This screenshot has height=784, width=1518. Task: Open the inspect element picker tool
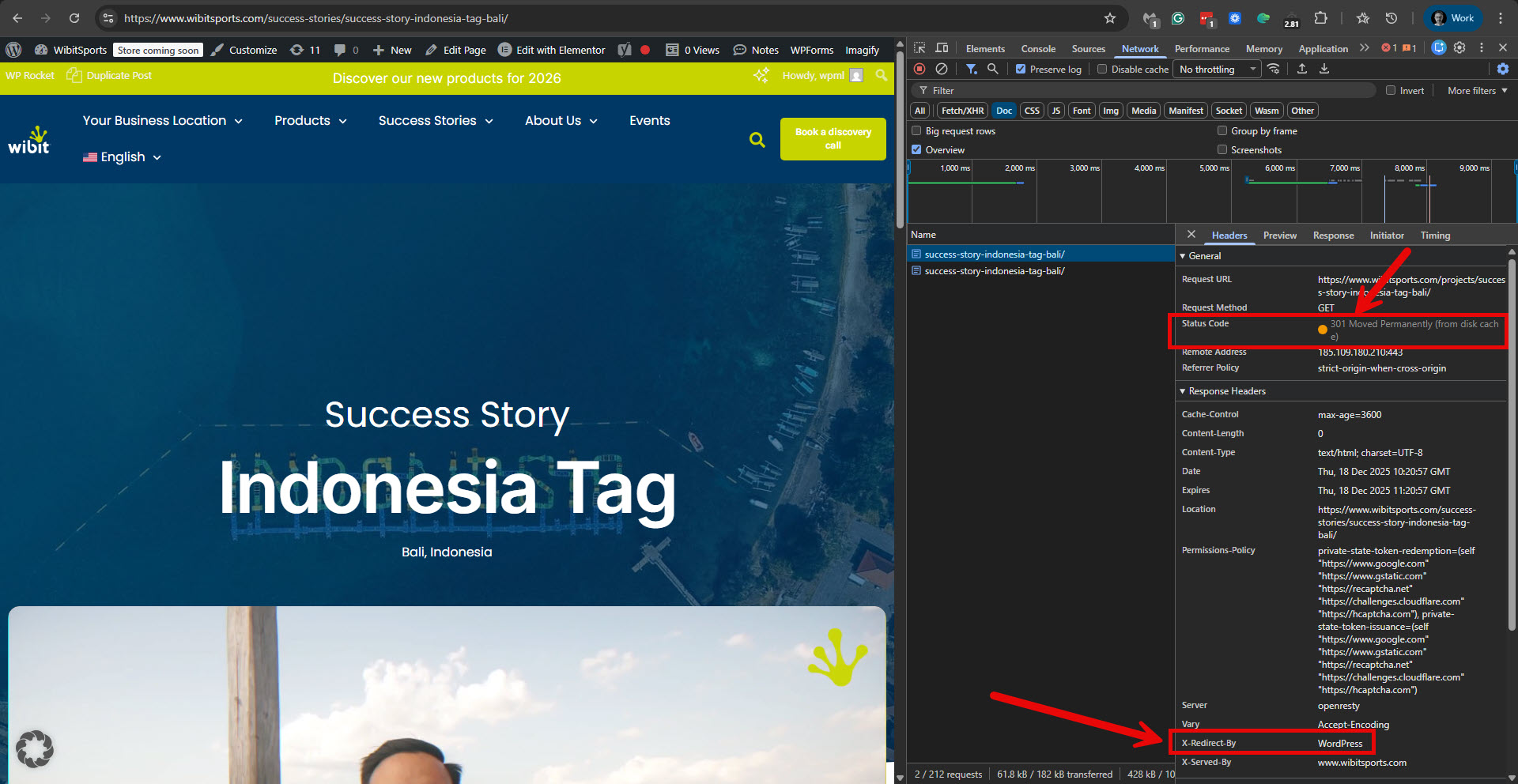click(x=919, y=48)
